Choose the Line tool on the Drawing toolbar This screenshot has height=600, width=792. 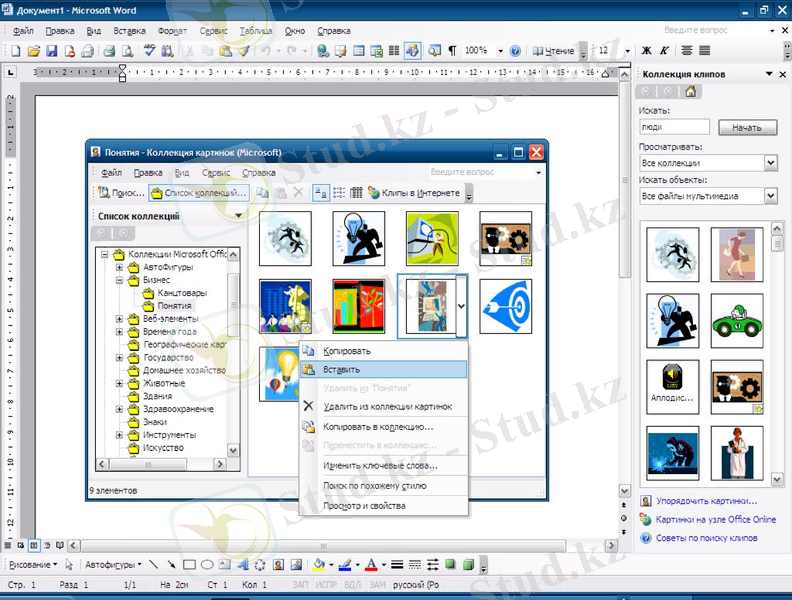tap(156, 565)
